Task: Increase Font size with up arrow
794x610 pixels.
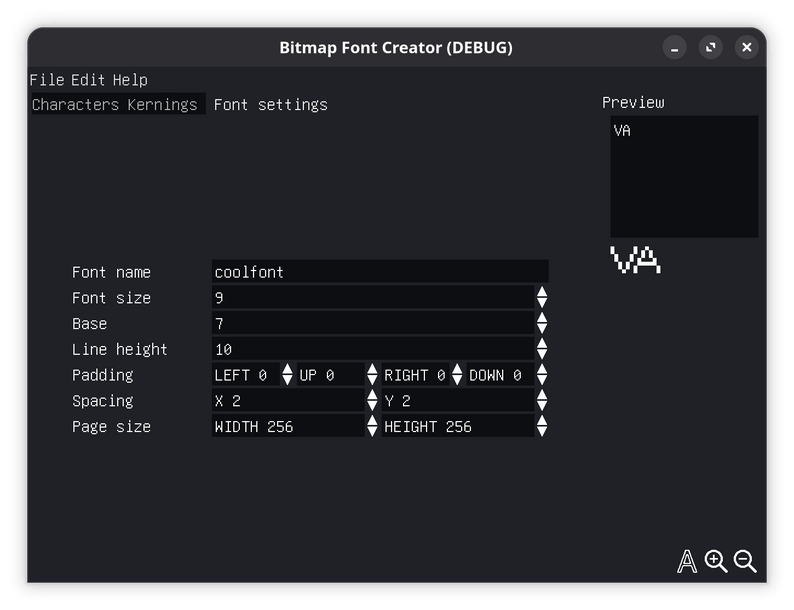Action: pos(542,292)
